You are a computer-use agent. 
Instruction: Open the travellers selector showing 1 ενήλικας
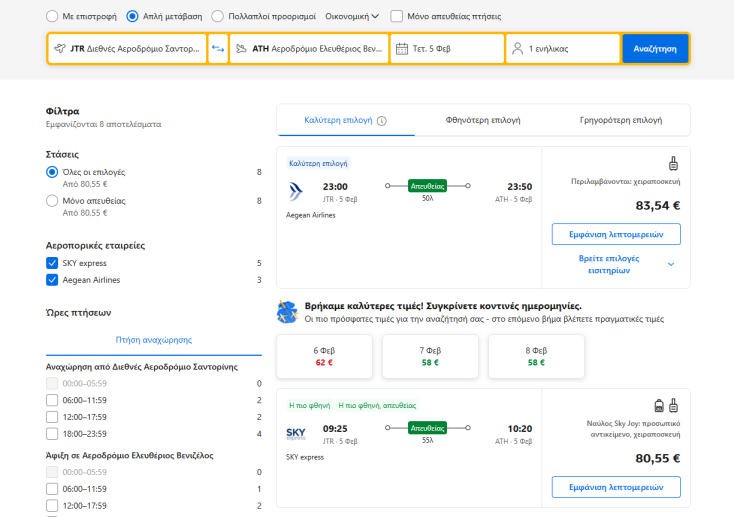pos(563,48)
